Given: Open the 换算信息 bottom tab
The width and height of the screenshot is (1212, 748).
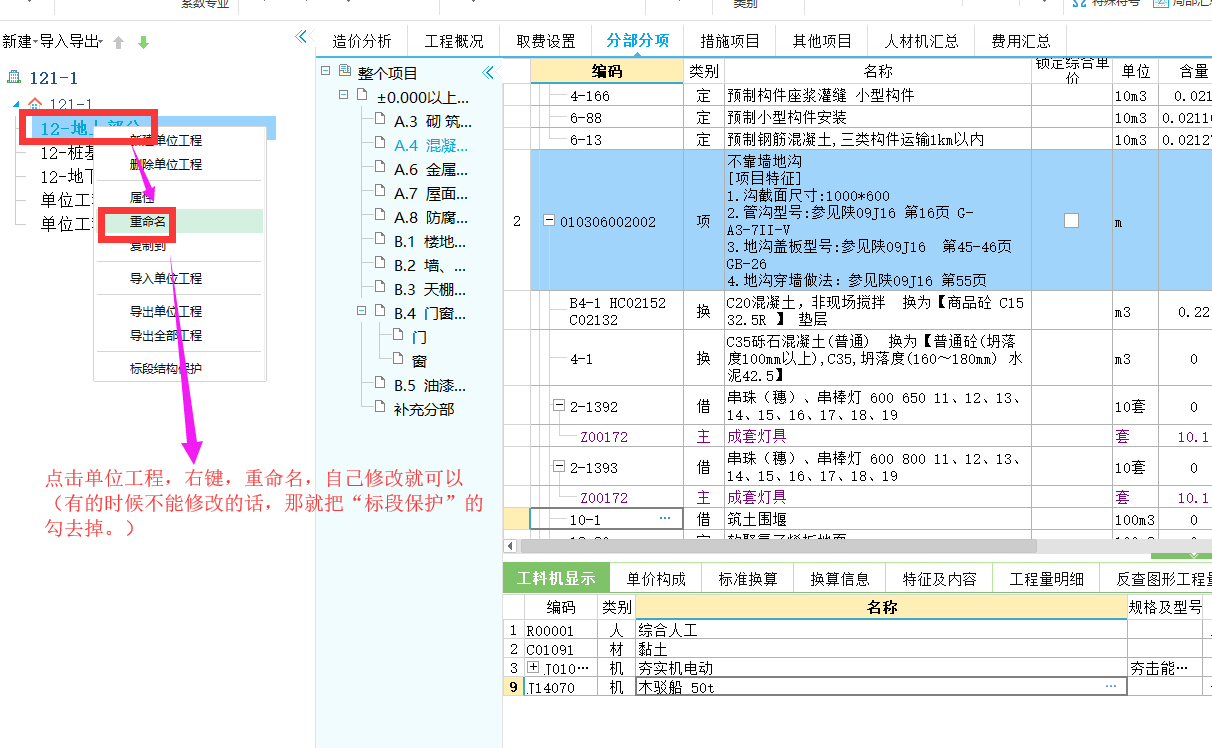Looking at the screenshot, I should click(x=840, y=578).
